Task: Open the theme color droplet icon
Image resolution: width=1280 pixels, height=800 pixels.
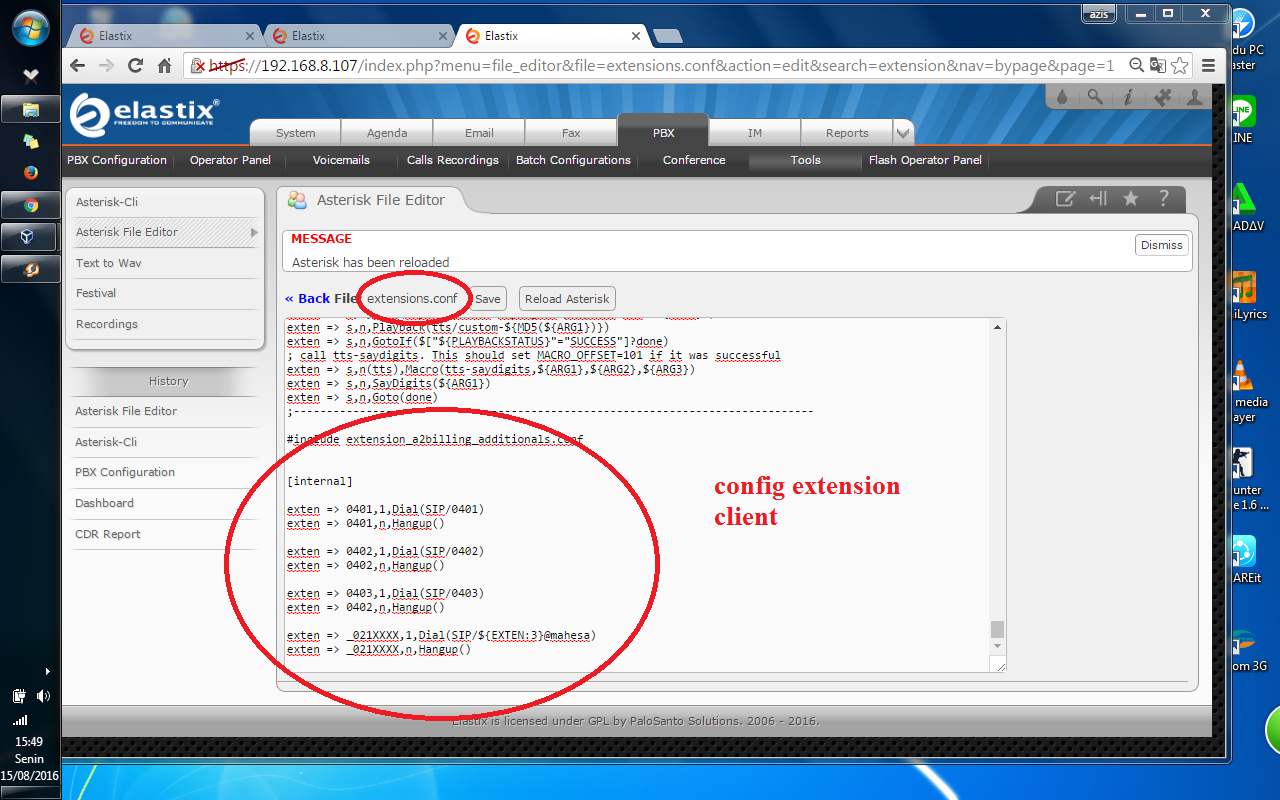Action: 1062,97
